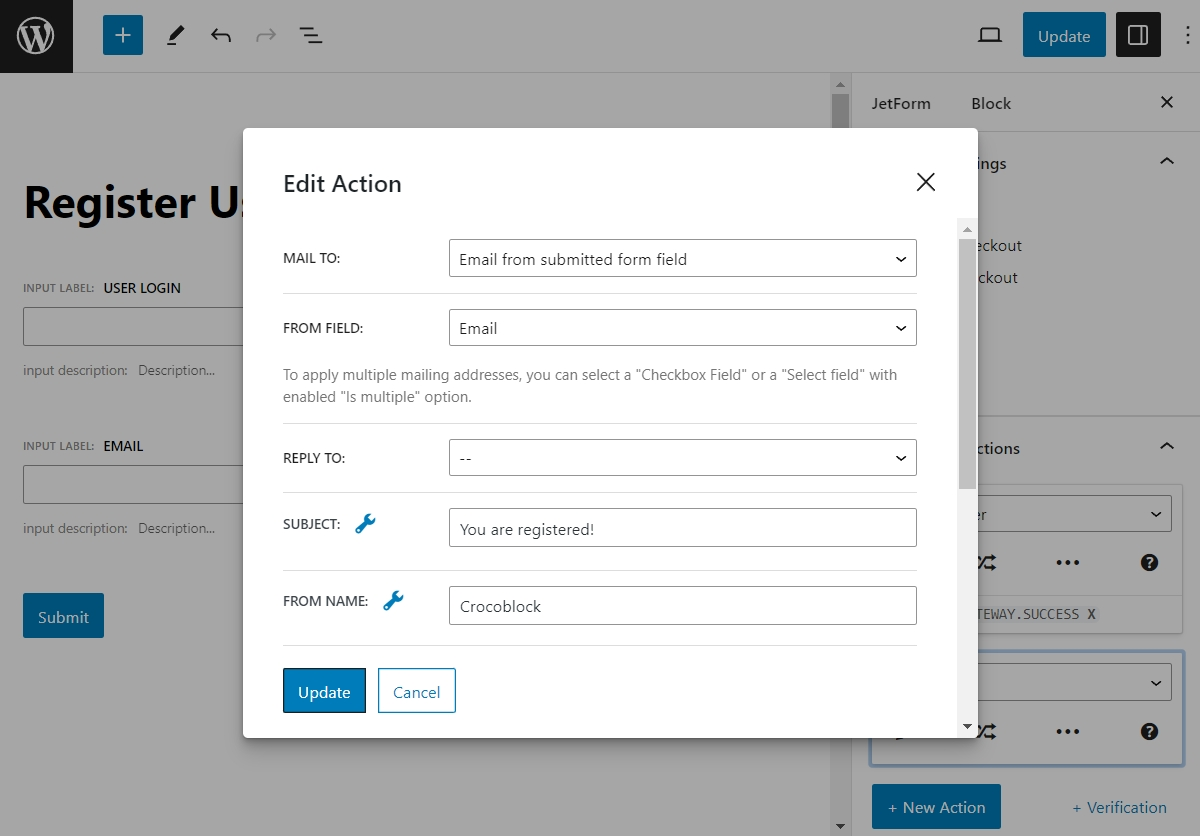This screenshot has width=1200, height=836.
Task: Collapse the Actions panel chevron
Action: pos(1167,446)
